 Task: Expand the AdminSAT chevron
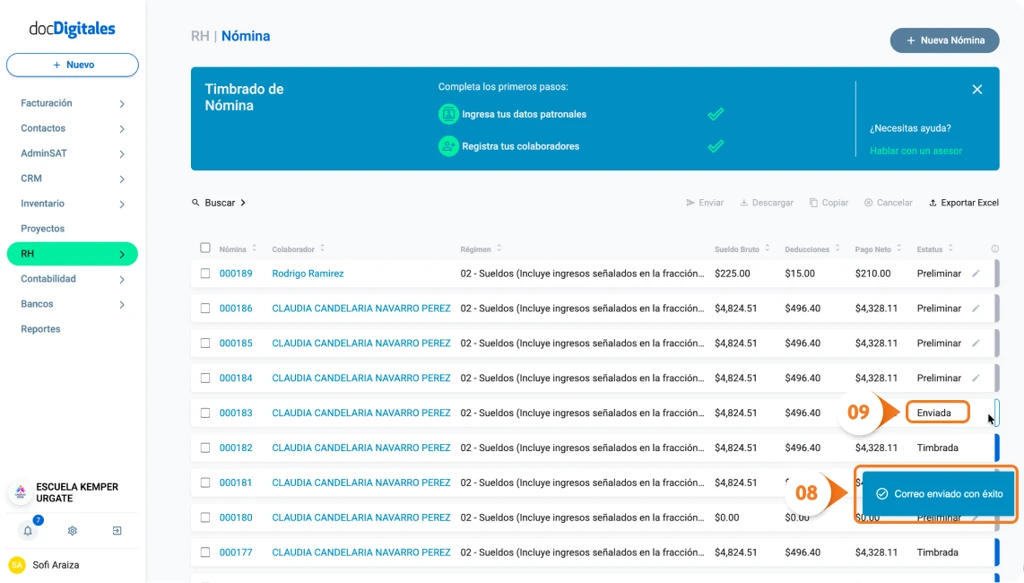[122, 154]
